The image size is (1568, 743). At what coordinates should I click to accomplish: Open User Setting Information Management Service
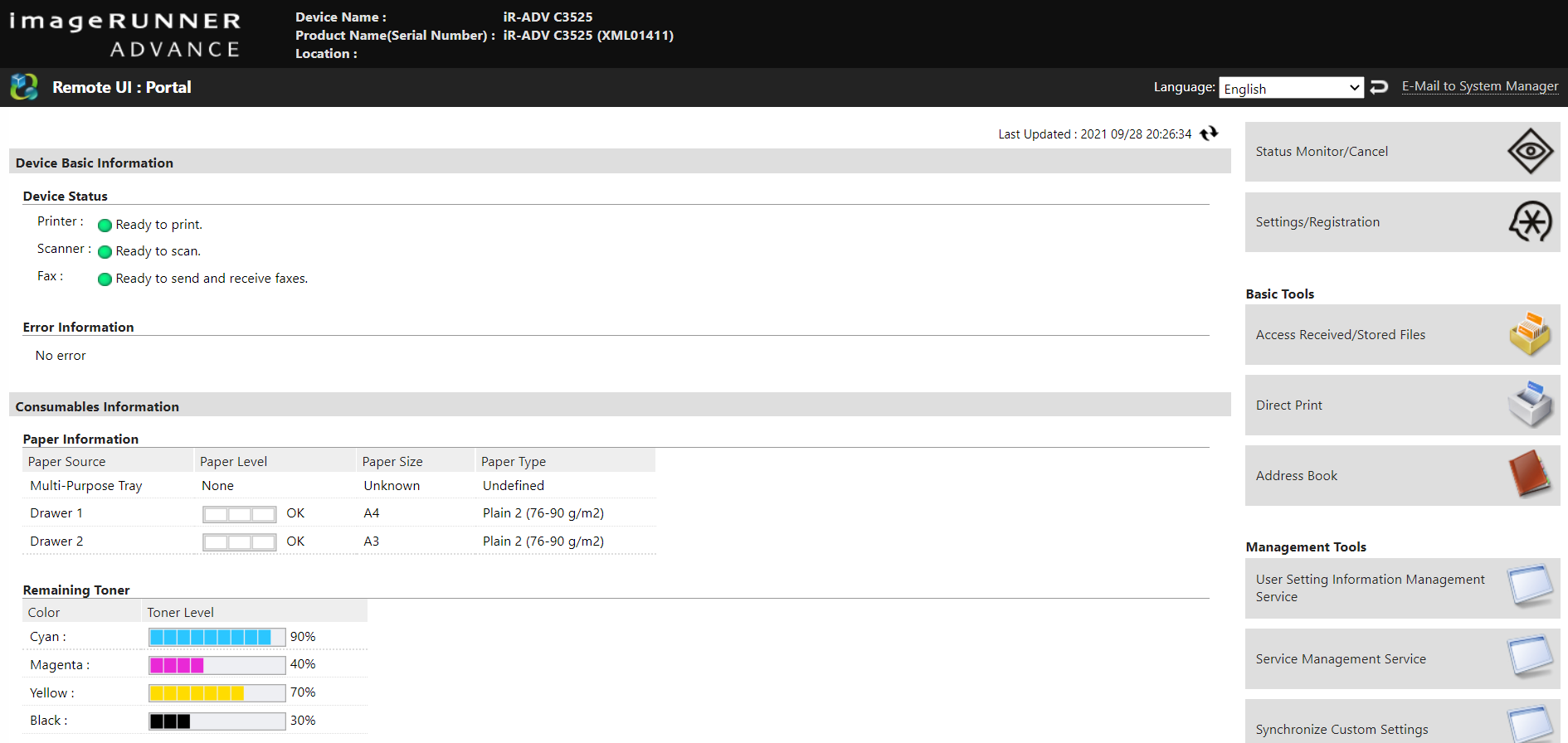pos(1402,588)
